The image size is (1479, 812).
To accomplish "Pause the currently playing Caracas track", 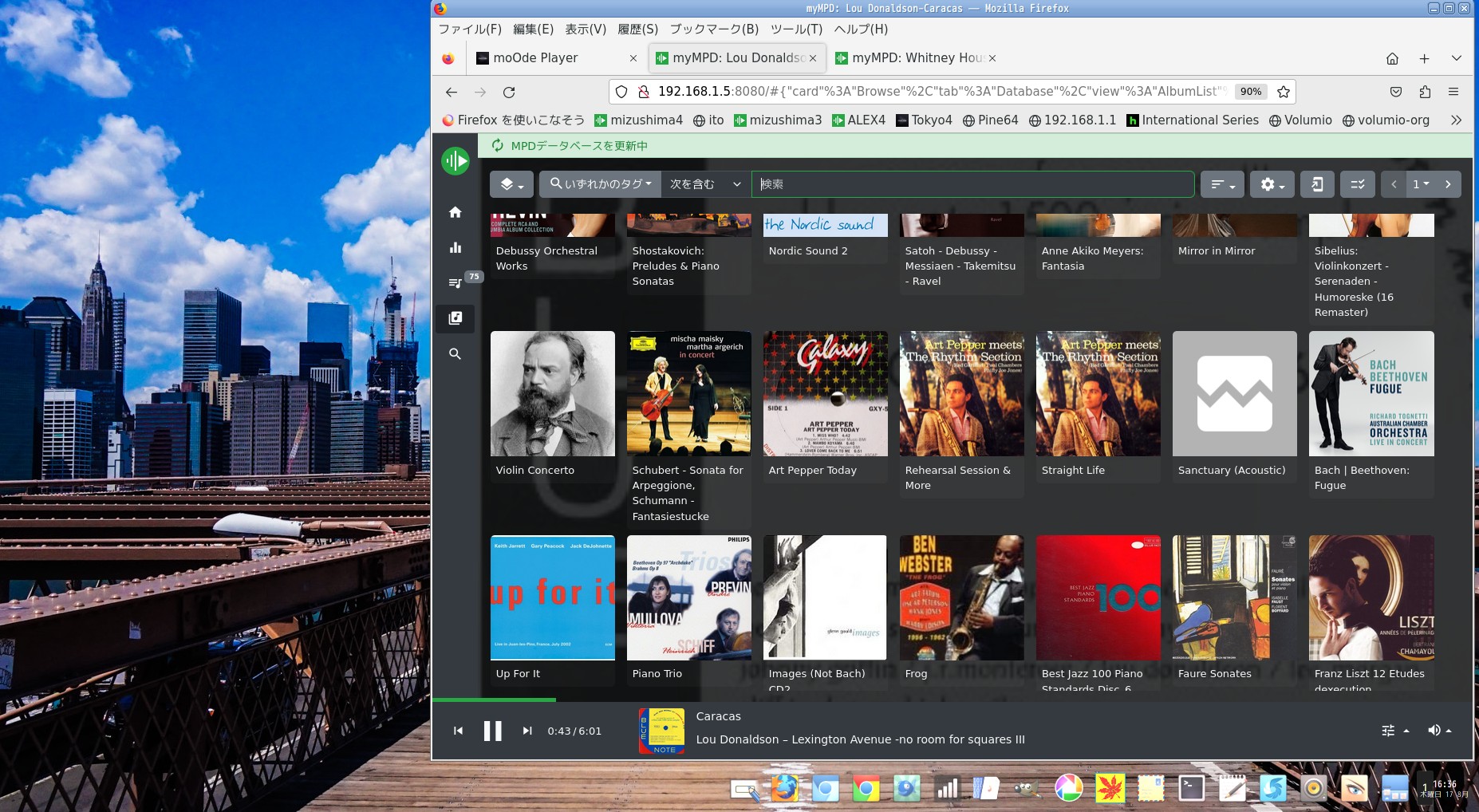I will point(492,730).
